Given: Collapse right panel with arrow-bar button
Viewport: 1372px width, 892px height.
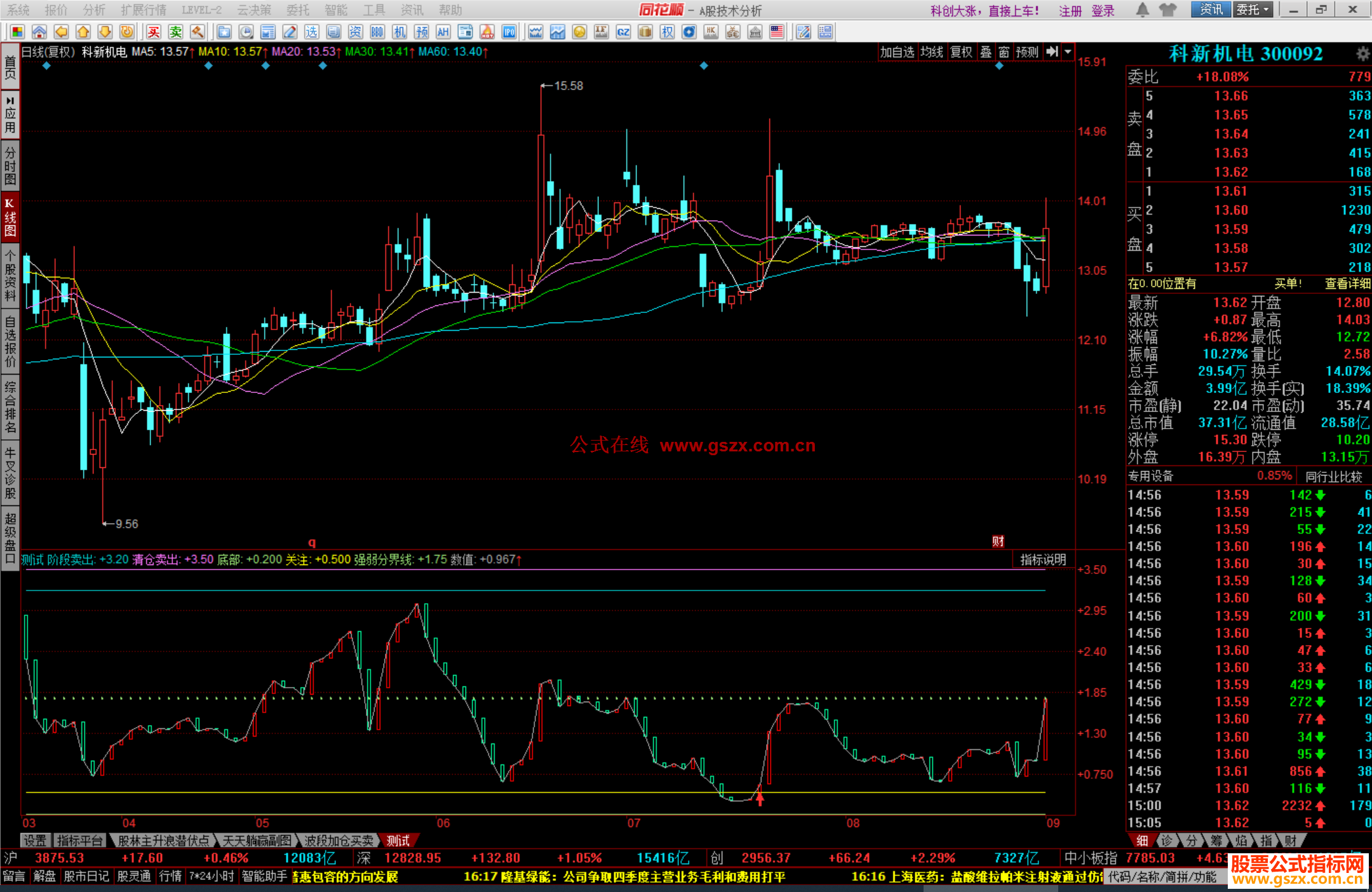Looking at the screenshot, I should click(1053, 52).
